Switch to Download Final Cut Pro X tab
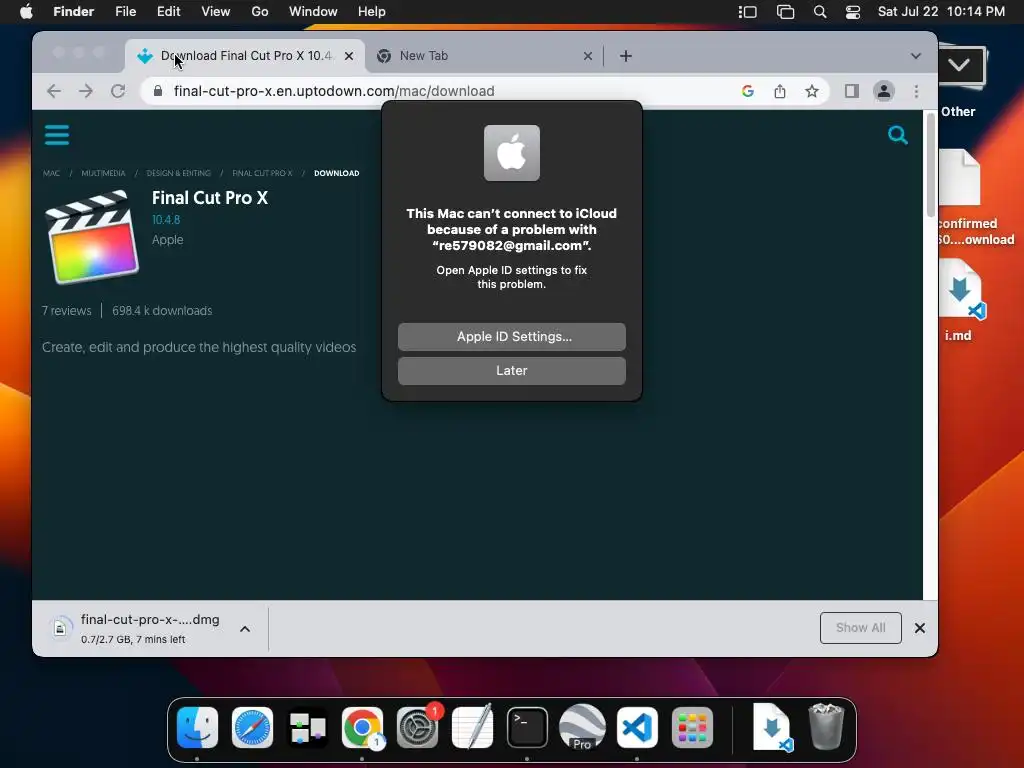 [x=245, y=56]
